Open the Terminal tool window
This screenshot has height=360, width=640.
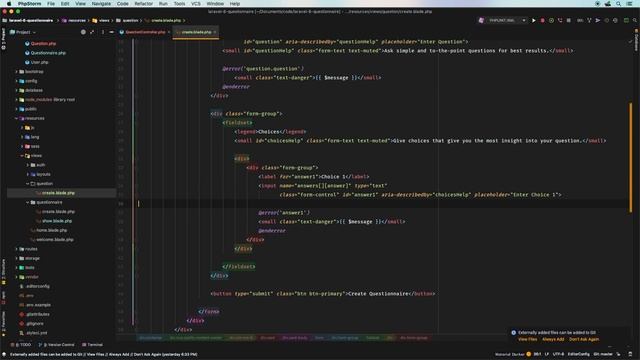[x=93, y=345]
